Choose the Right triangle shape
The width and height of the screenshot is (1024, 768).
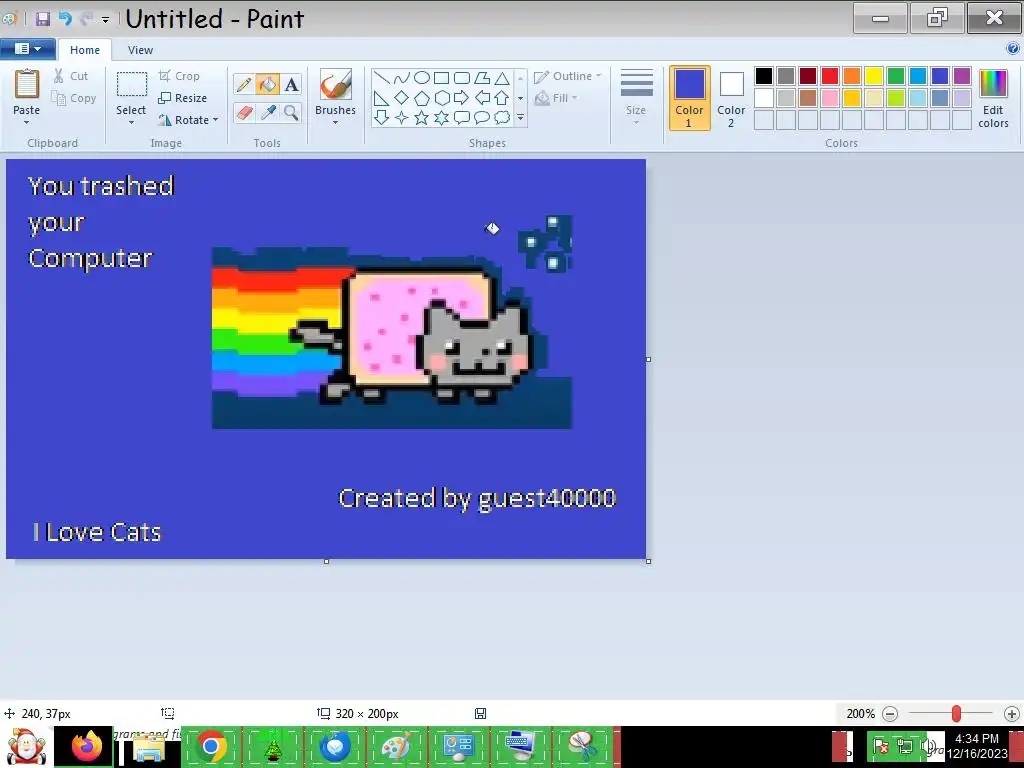coord(381,98)
